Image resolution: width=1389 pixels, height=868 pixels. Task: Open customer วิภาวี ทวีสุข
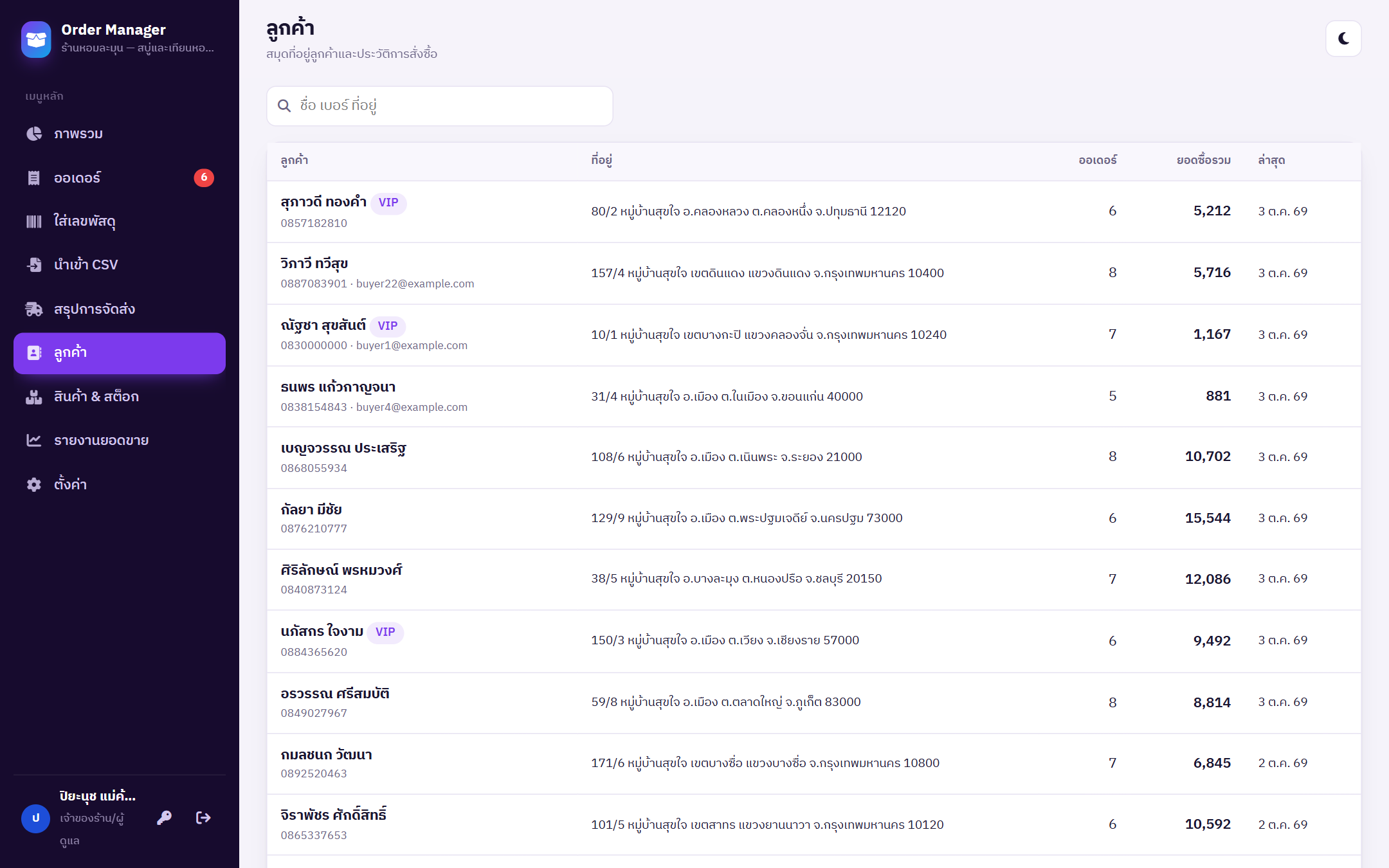click(x=314, y=264)
